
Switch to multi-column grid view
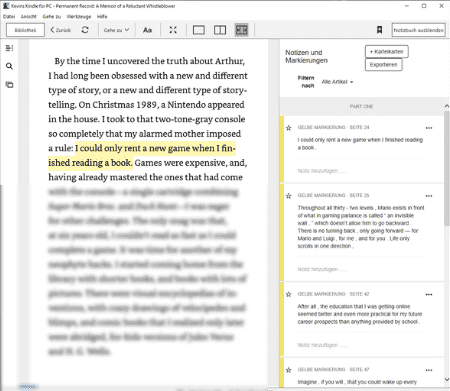(x=242, y=30)
